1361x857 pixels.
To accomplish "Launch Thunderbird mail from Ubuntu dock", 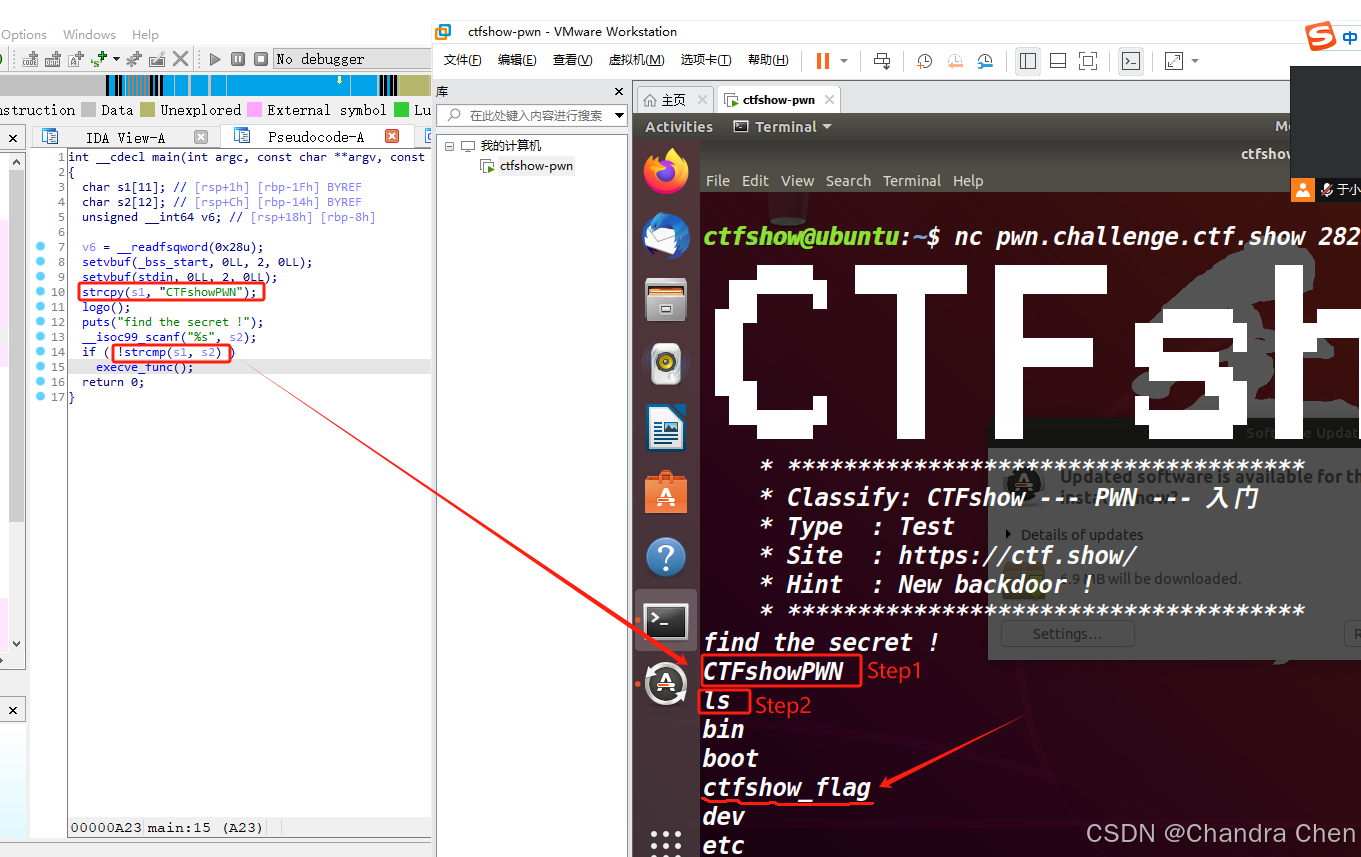I will 666,237.
